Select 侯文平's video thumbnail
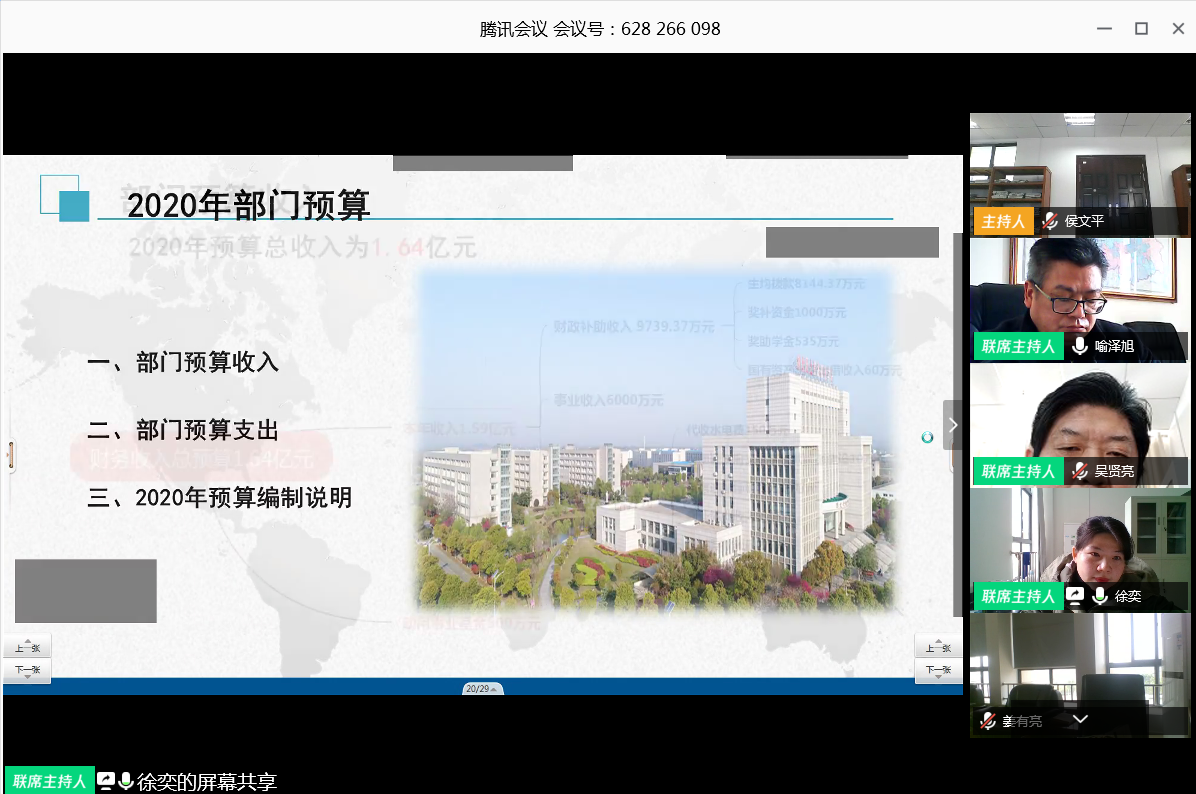Image resolution: width=1196 pixels, height=794 pixels. coord(1080,175)
